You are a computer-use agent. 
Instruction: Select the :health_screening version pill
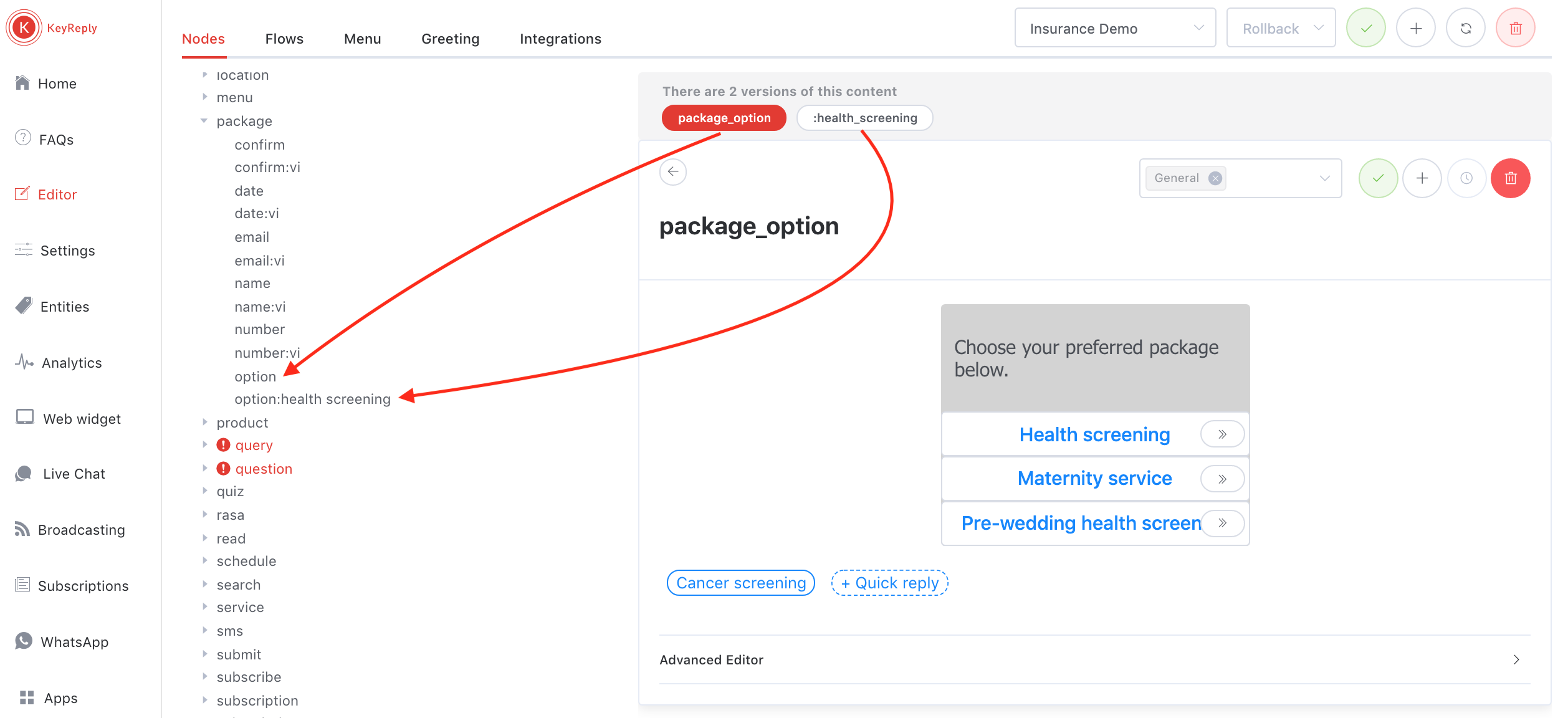864,118
